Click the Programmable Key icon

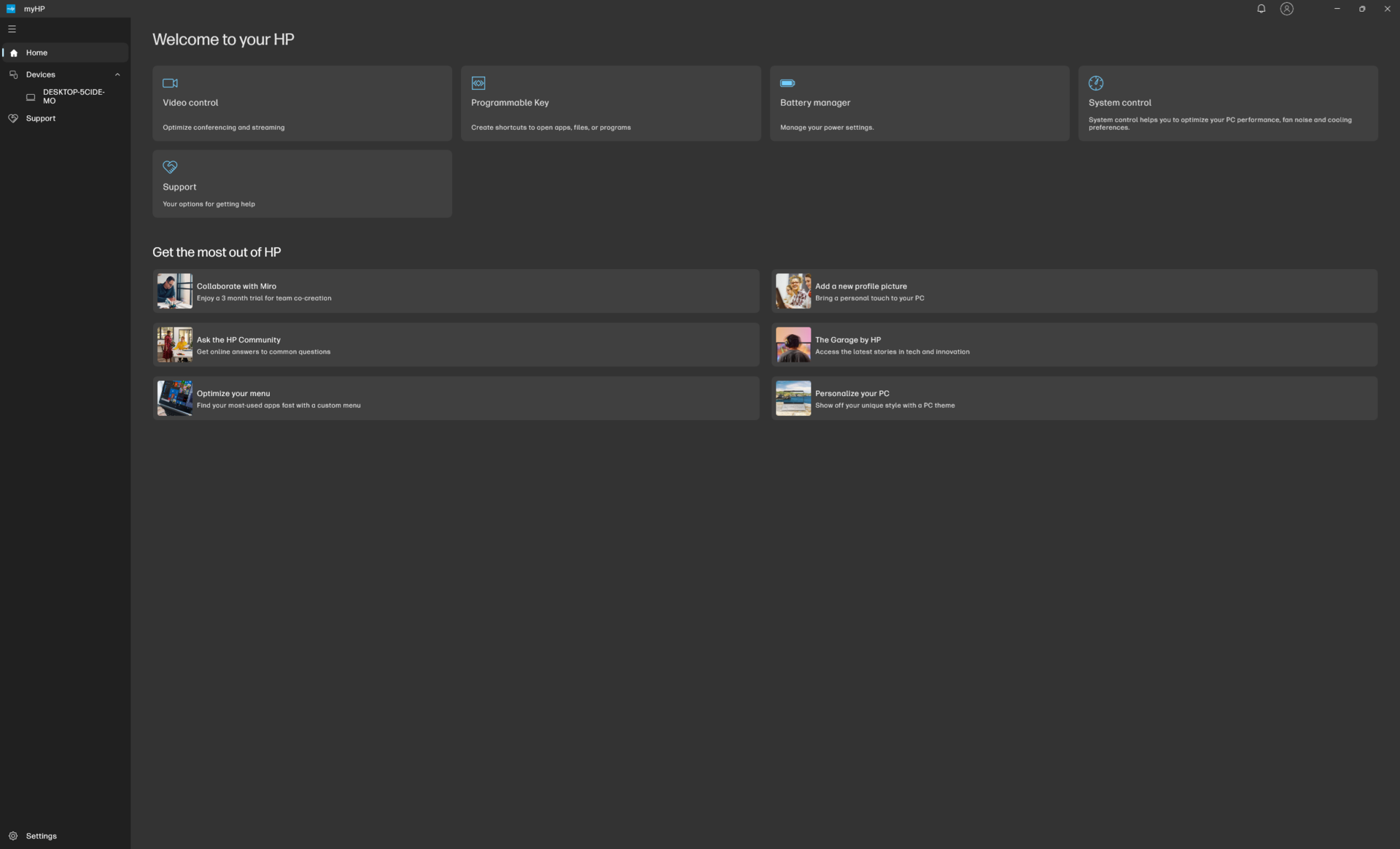478,83
